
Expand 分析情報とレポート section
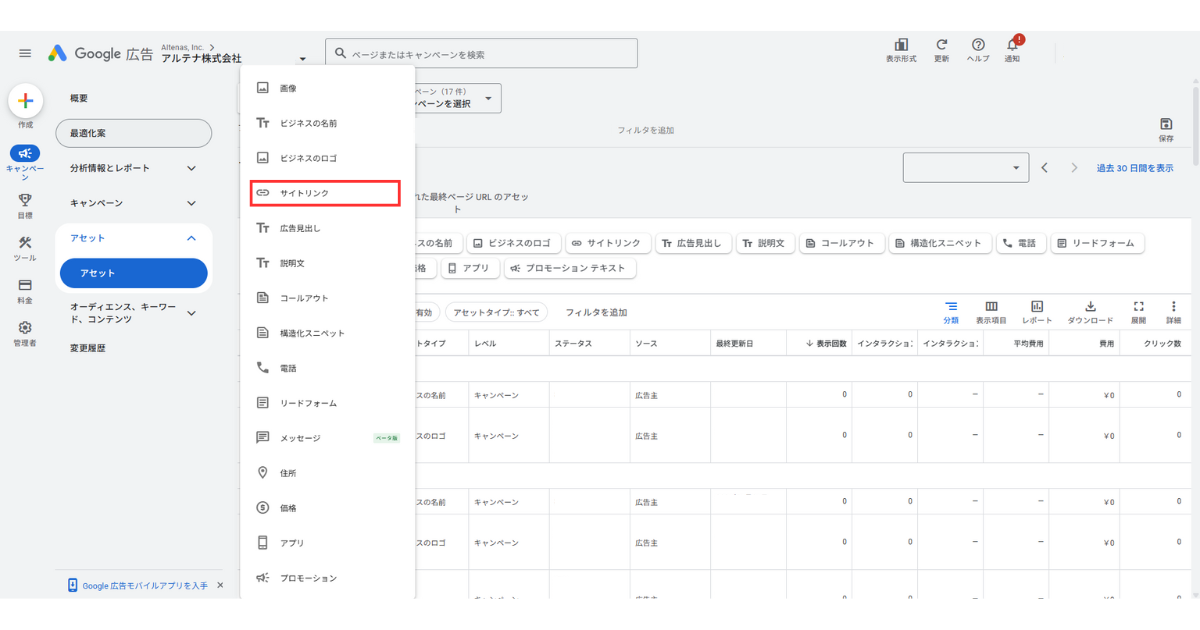[x=133, y=168]
